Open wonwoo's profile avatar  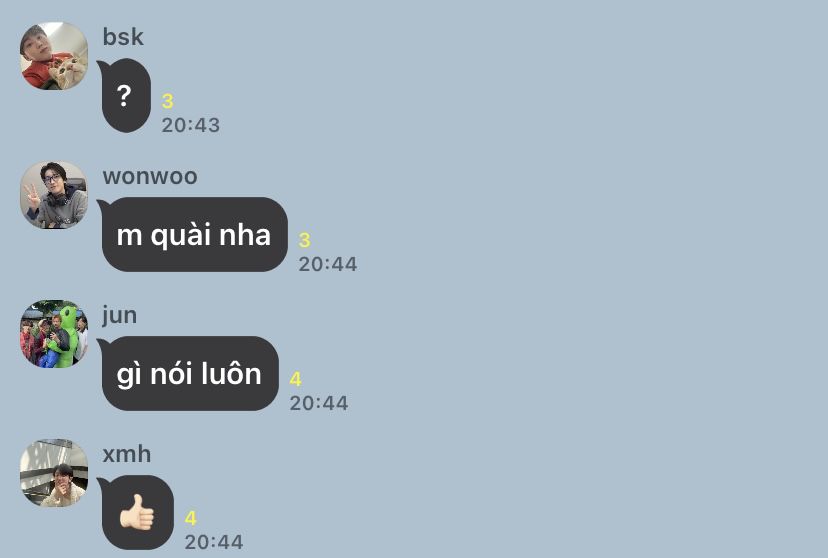tap(54, 195)
